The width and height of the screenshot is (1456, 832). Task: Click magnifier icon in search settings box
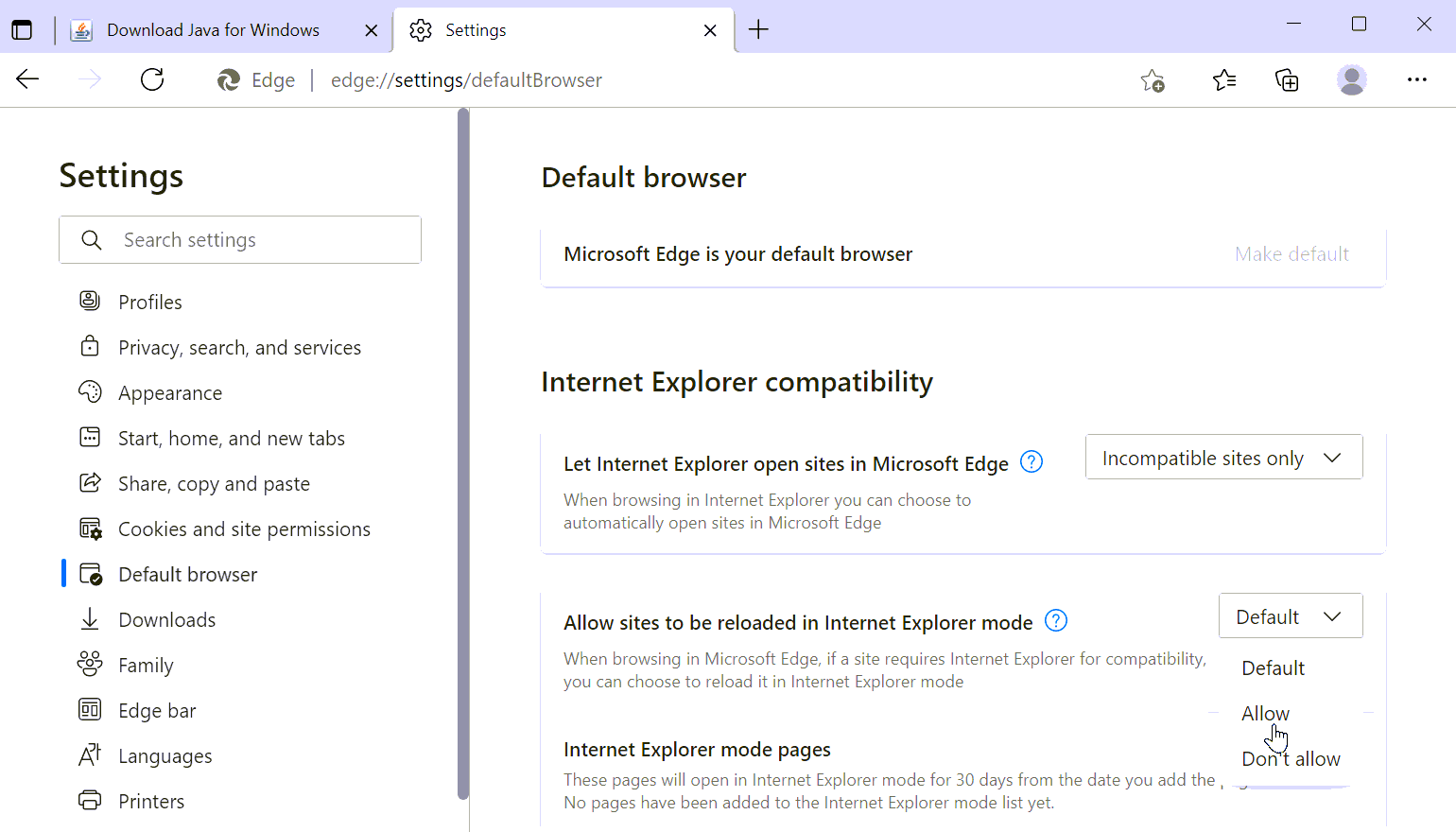92,240
